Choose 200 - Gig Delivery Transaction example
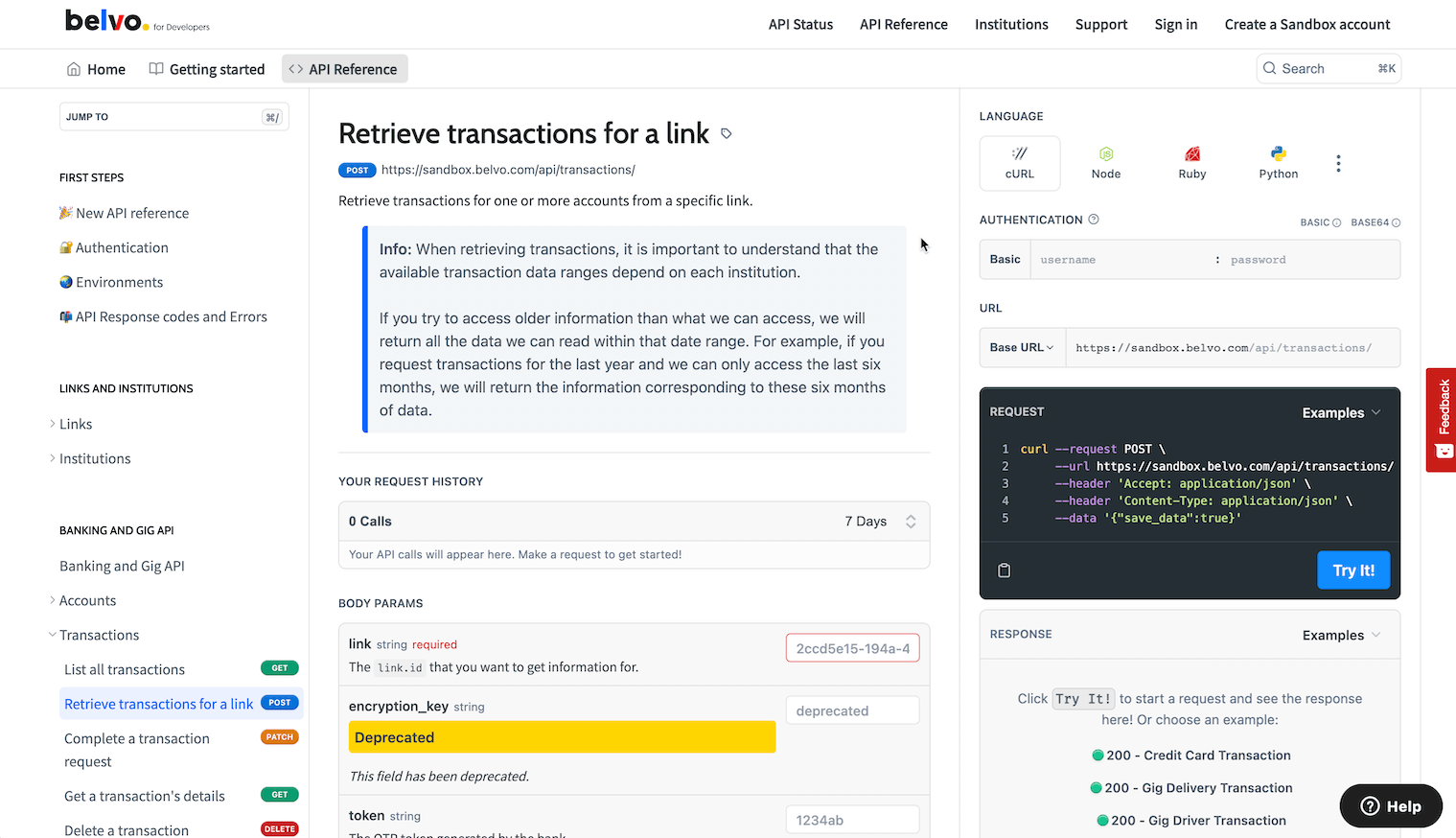This screenshot has height=838, width=1456. click(1191, 788)
